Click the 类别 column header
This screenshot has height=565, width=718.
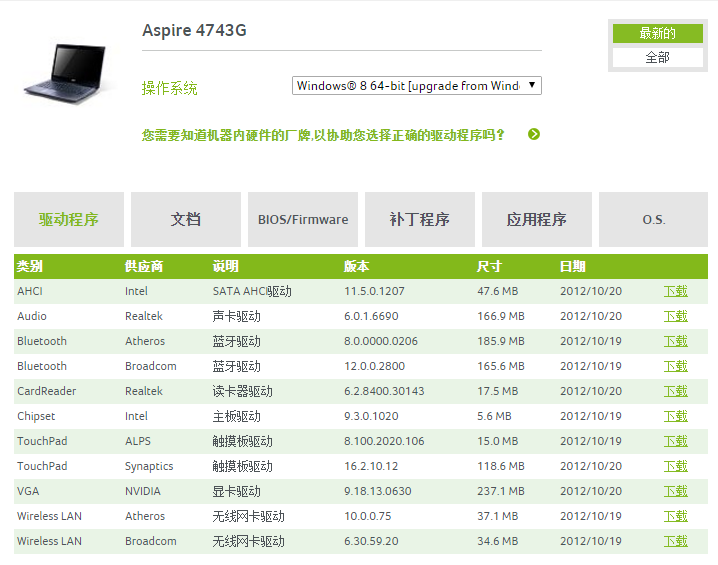(x=30, y=266)
